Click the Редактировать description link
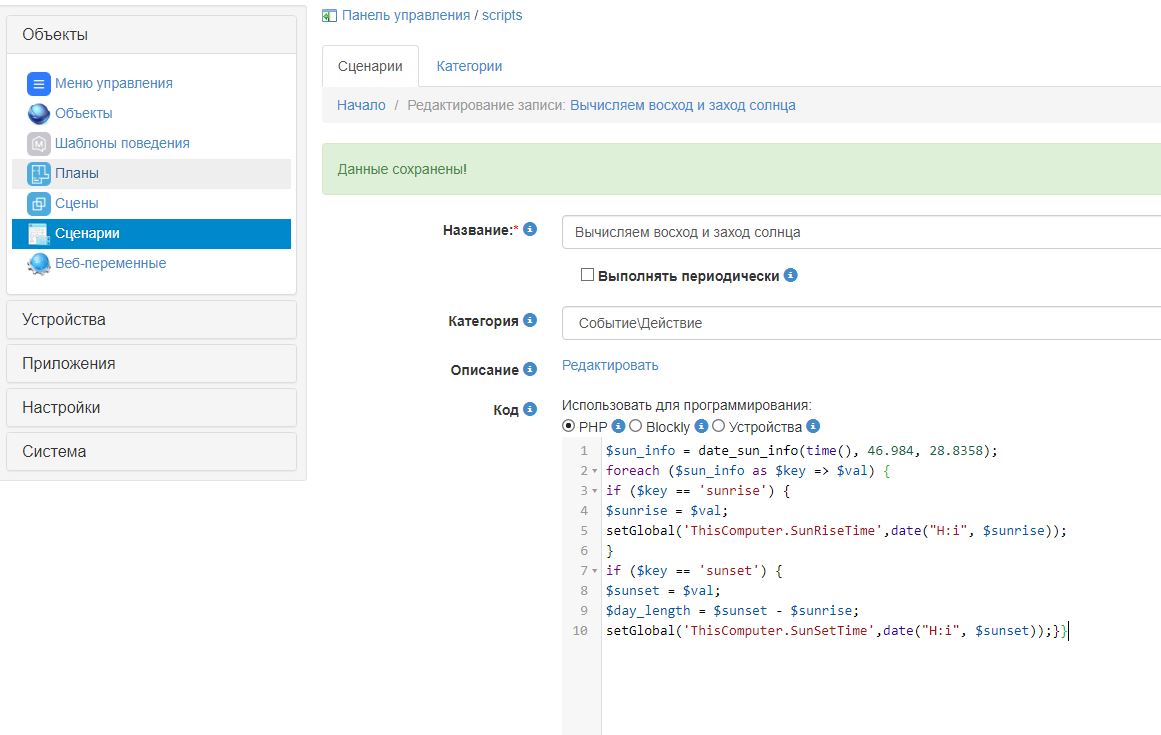 coord(610,365)
